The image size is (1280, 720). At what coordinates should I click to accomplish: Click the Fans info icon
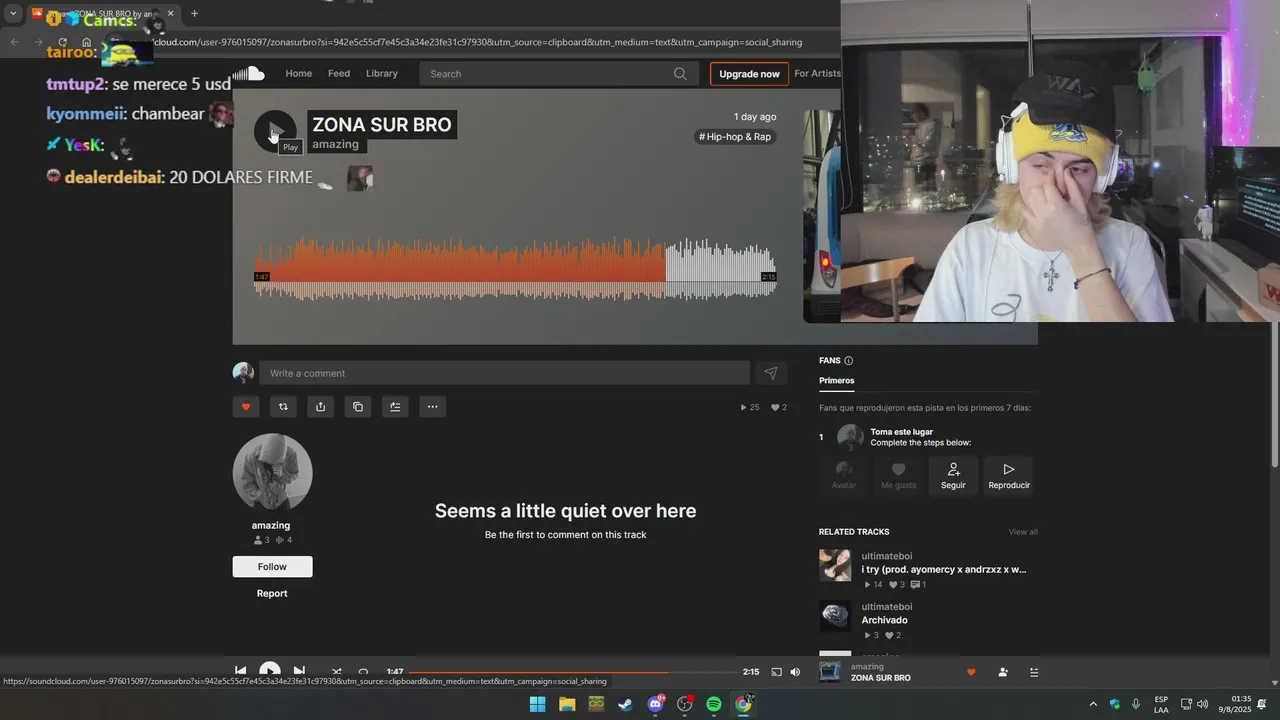[x=849, y=361]
